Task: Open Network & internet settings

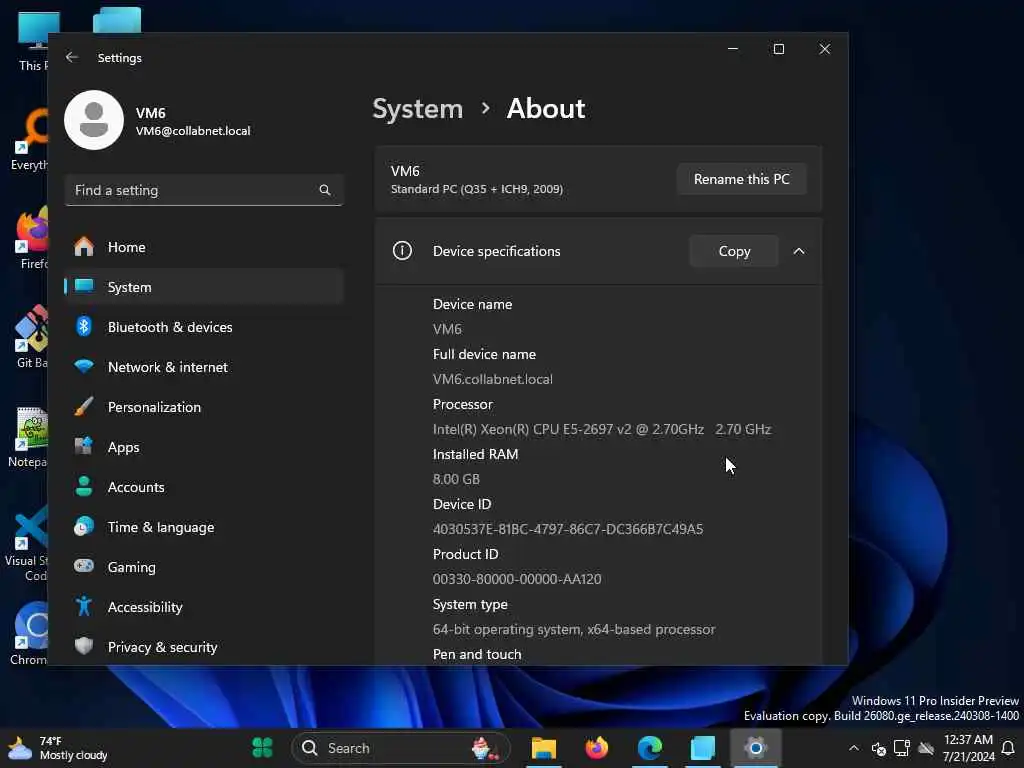Action: click(x=204, y=367)
